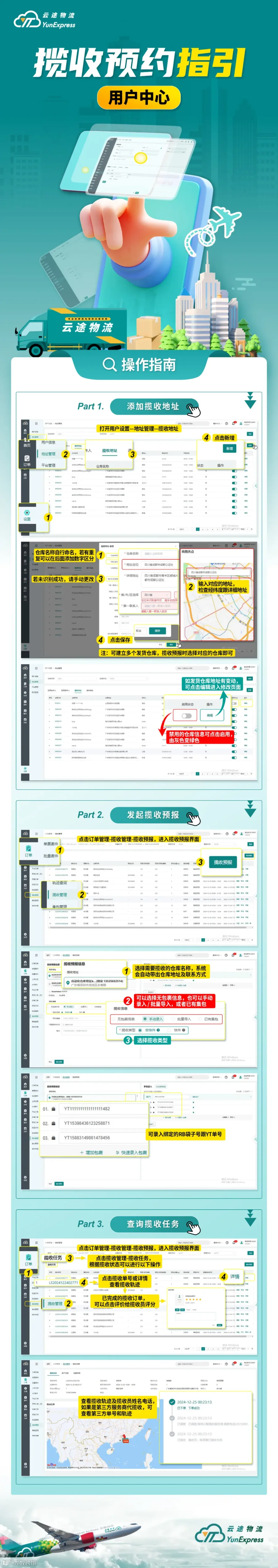The height and width of the screenshot is (1568, 278).
Task: Select 单票寄件 in the Part 2 order menu
Action: coord(50,844)
